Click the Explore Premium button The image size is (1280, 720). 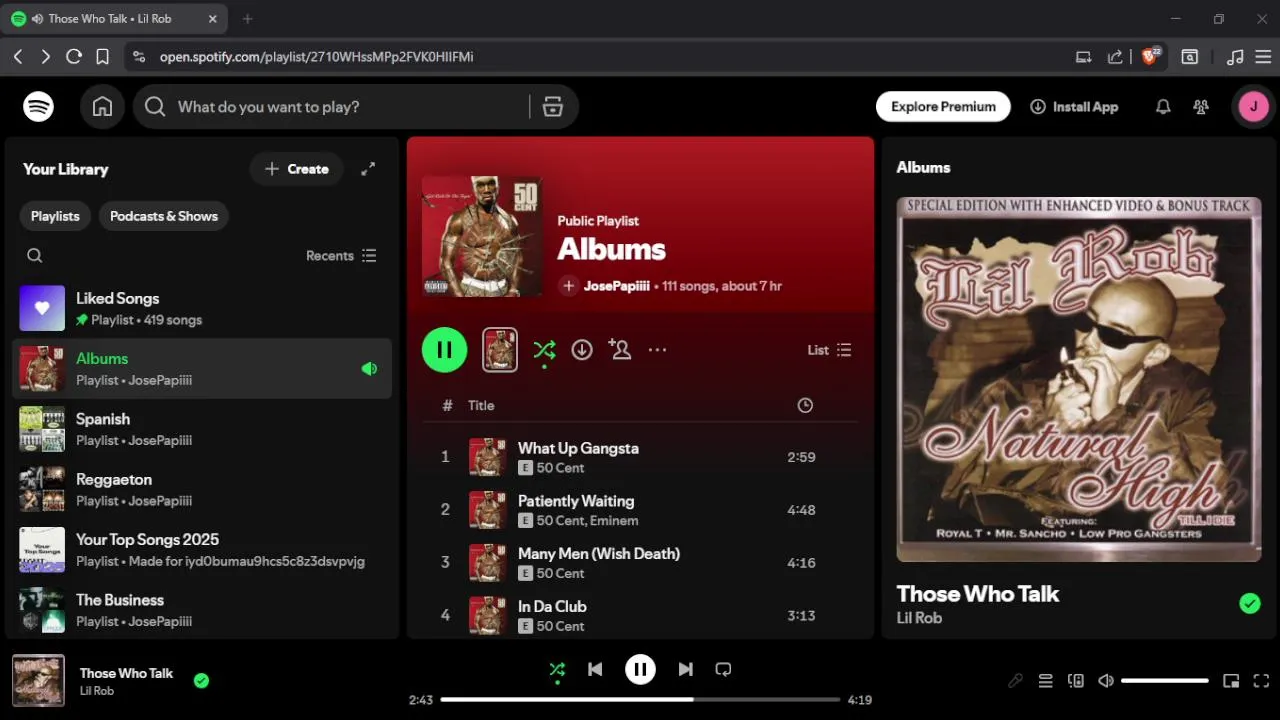click(x=943, y=107)
